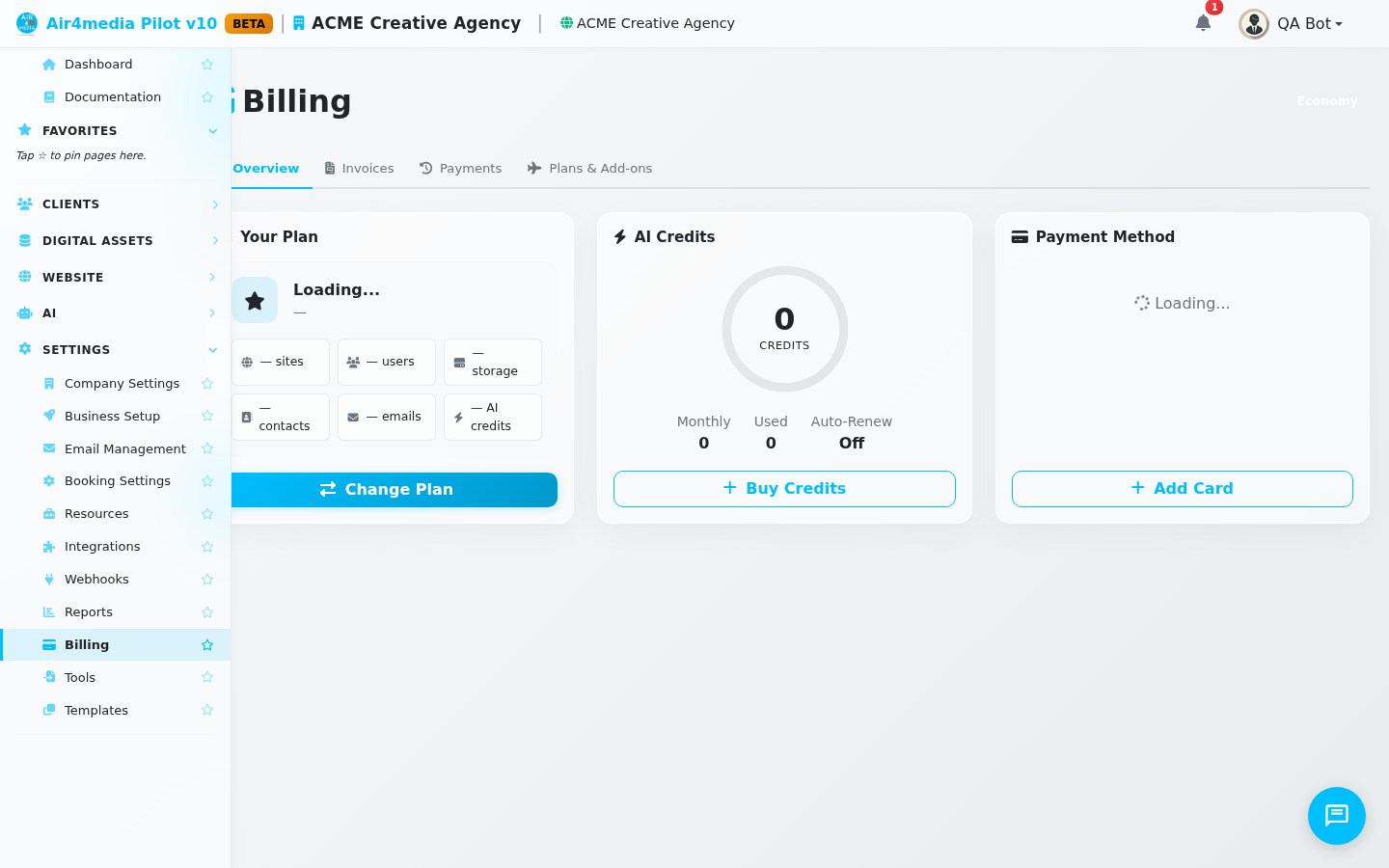The height and width of the screenshot is (868, 1389).
Task: Click the Business Setup rocket icon
Action: point(49,416)
